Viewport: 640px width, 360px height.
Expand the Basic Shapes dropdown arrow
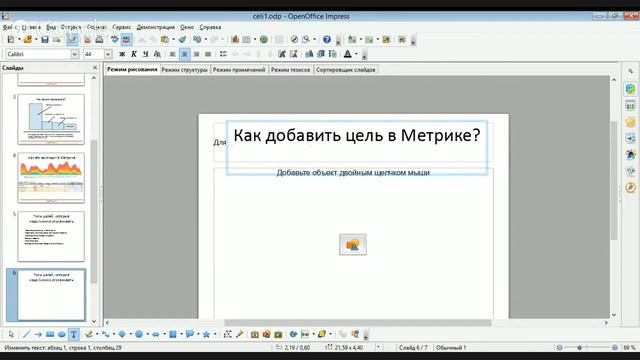tap(130, 335)
